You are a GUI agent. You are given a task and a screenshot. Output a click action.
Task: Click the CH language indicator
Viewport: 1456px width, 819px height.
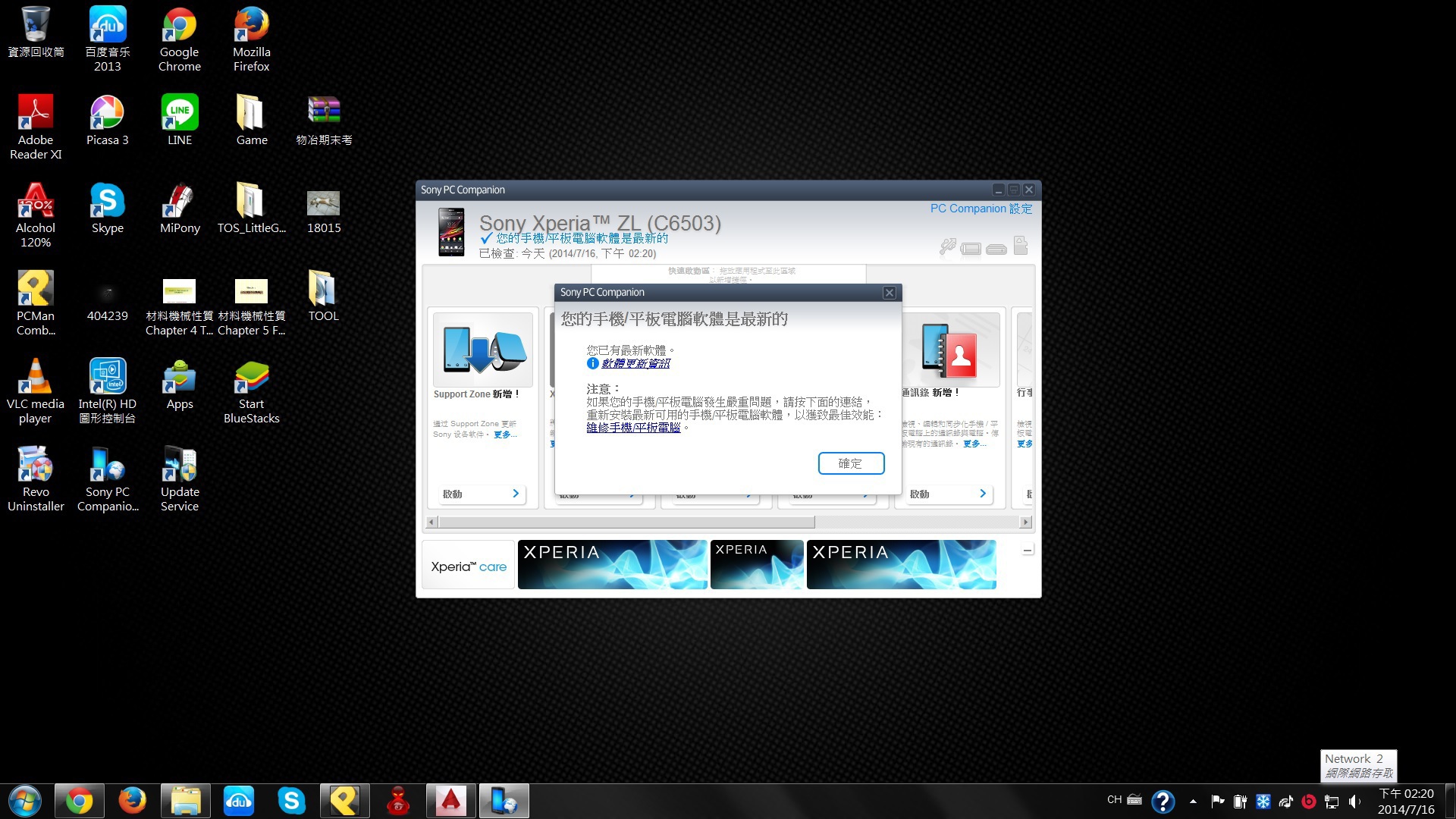(1114, 799)
